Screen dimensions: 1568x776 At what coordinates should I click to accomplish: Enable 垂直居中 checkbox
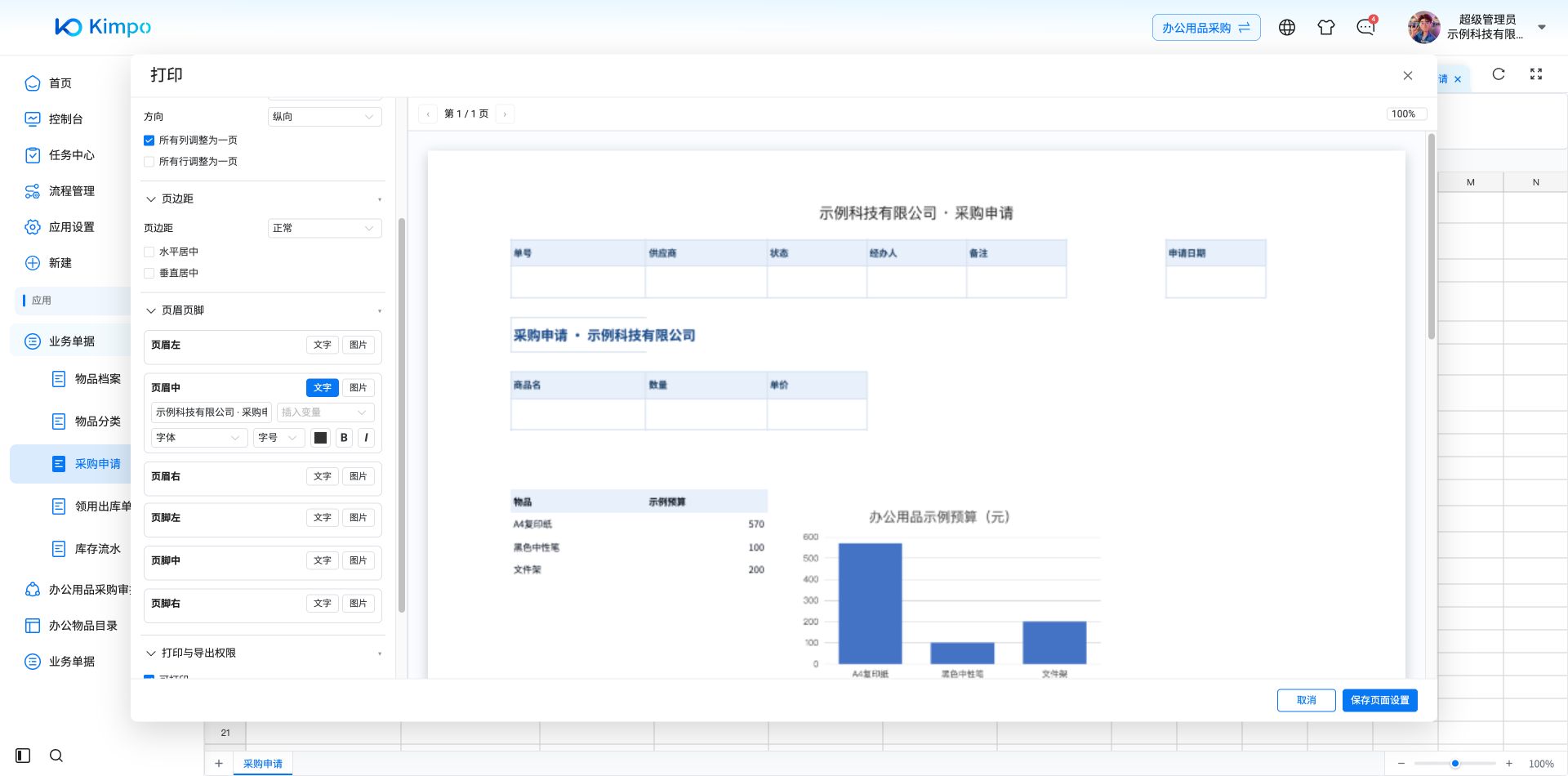point(149,274)
